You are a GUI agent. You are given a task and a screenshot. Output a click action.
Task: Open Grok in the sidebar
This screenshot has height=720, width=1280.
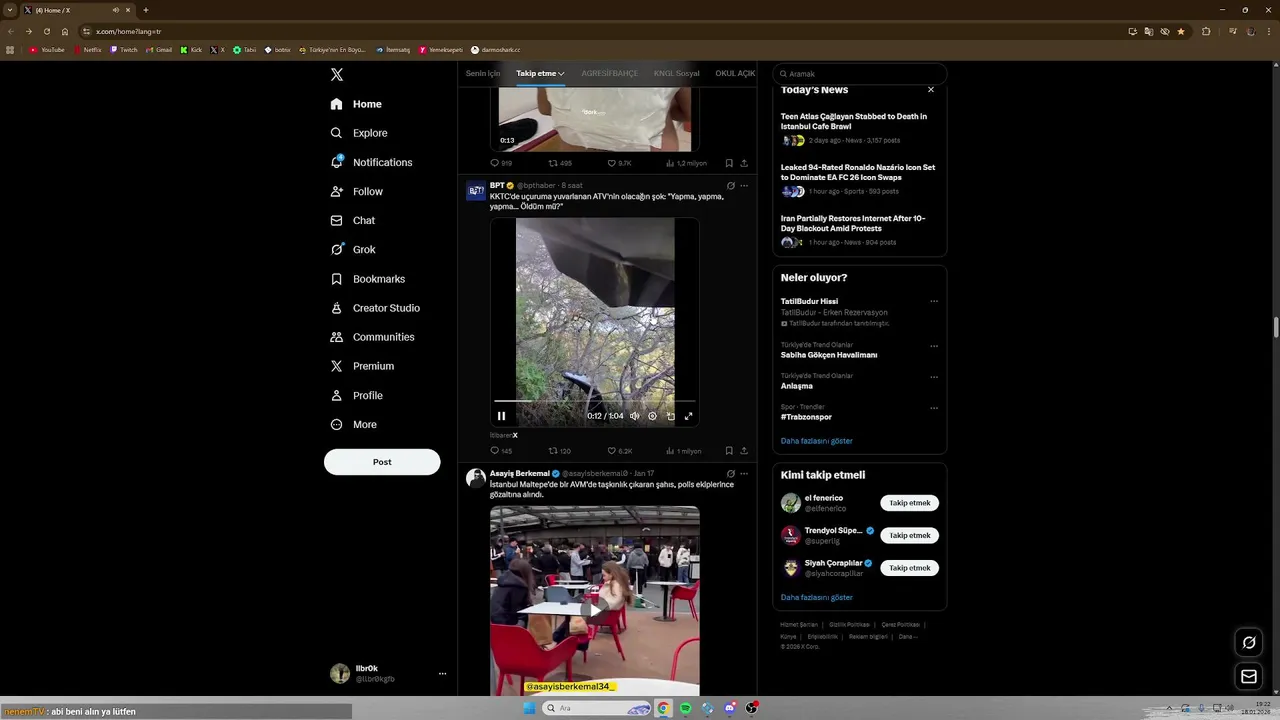(352, 250)
